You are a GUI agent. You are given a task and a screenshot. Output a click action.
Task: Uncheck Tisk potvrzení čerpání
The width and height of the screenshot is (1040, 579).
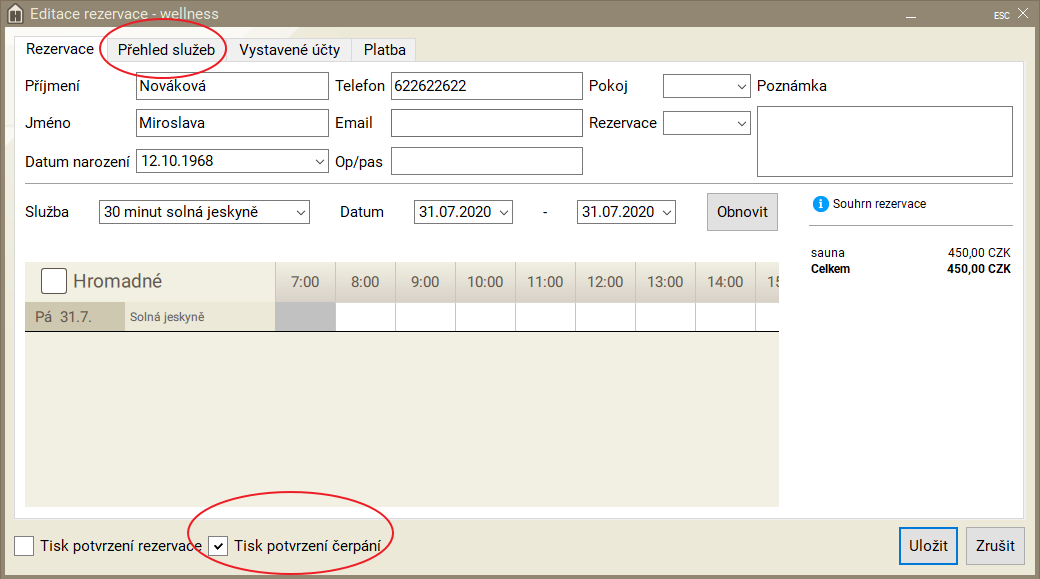pyautogui.click(x=218, y=546)
